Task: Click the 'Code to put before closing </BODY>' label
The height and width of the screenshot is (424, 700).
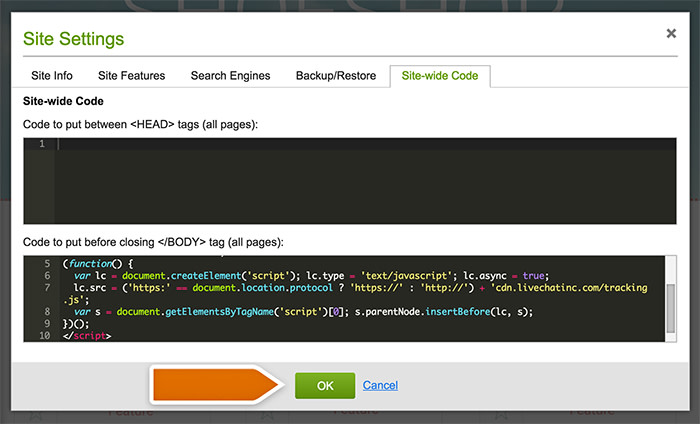Action: (x=153, y=242)
